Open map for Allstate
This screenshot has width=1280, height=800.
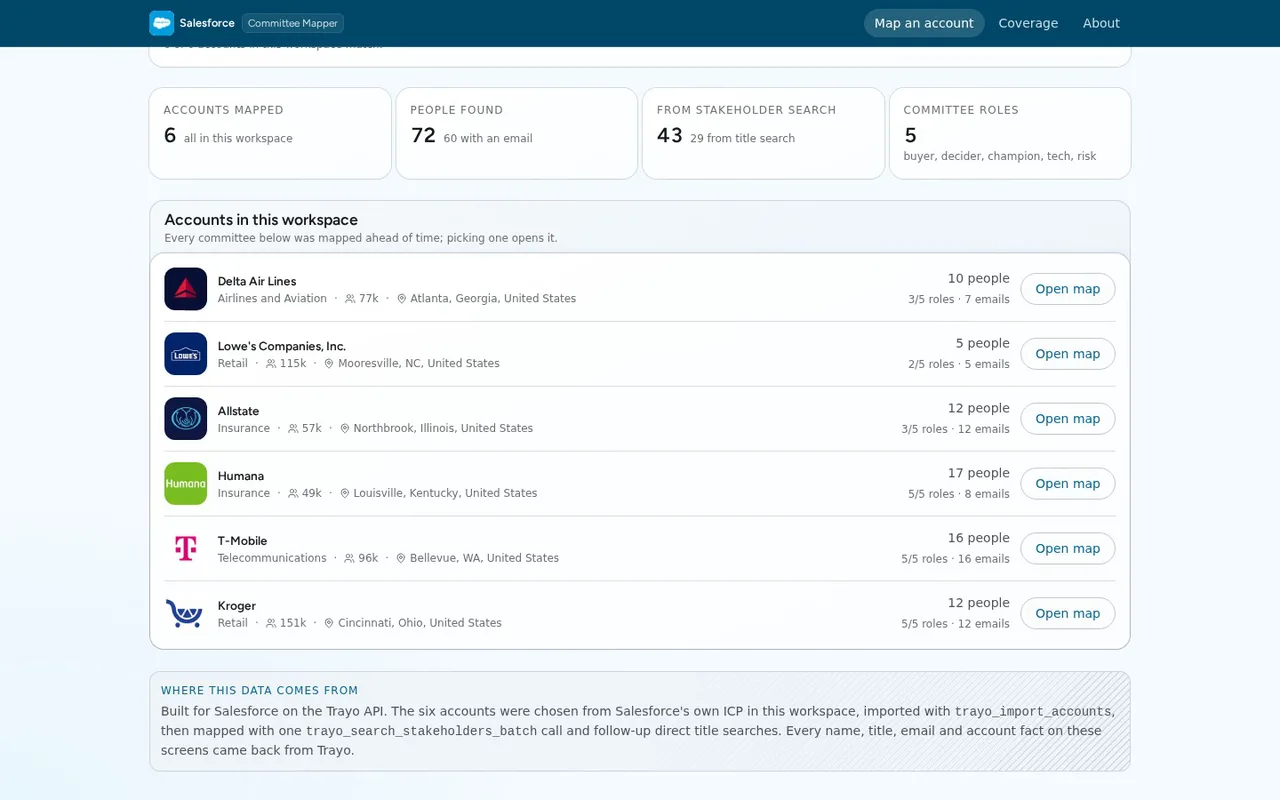[x=1067, y=419]
